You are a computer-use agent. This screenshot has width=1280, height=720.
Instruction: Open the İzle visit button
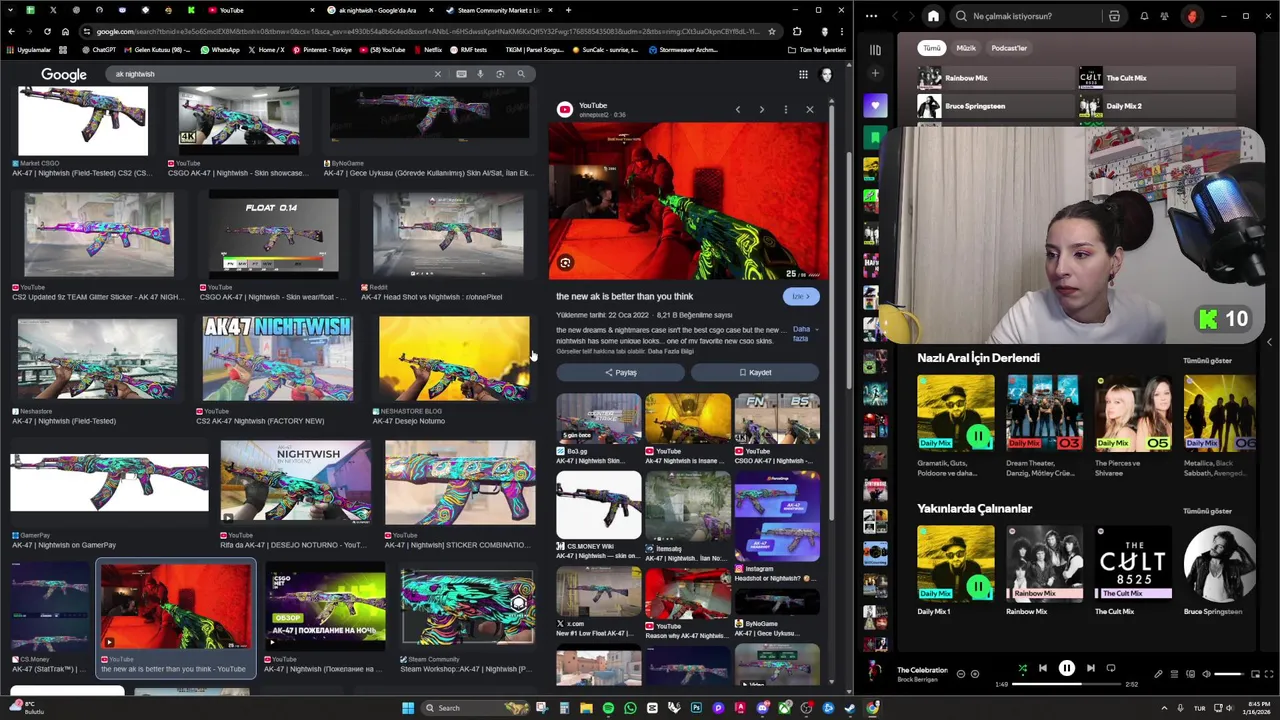801,296
